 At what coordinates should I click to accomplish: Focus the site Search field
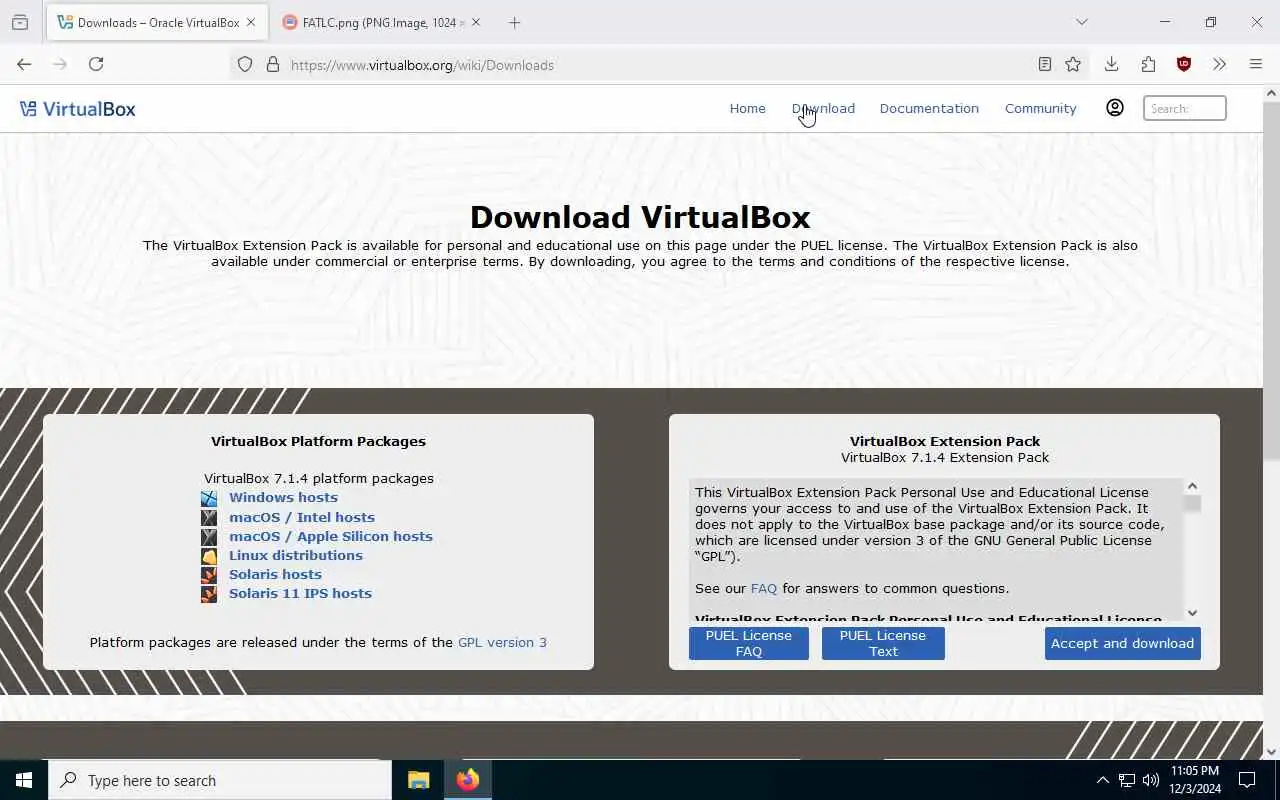pyautogui.click(x=1184, y=108)
